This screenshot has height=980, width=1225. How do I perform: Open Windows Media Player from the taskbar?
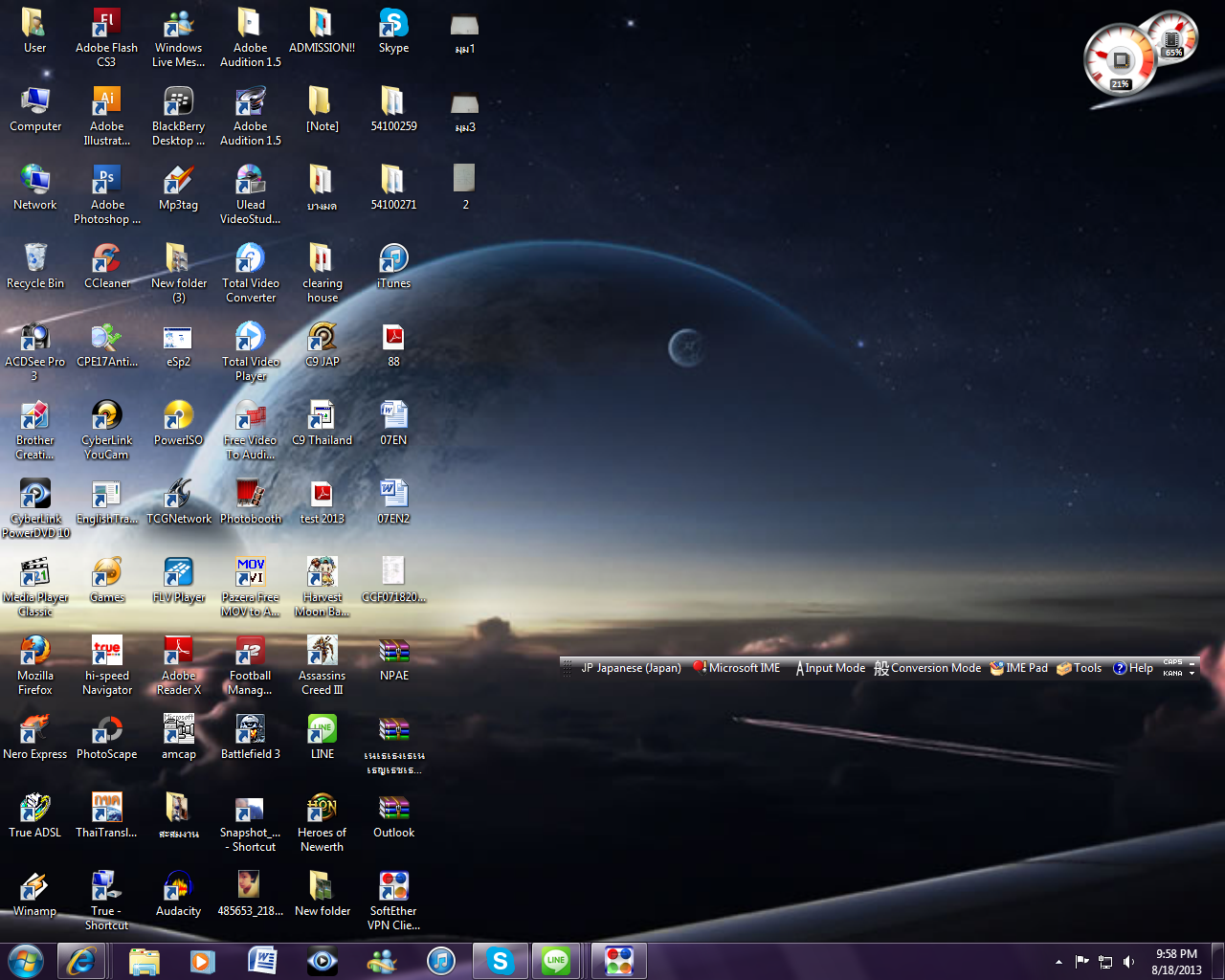coord(202,961)
